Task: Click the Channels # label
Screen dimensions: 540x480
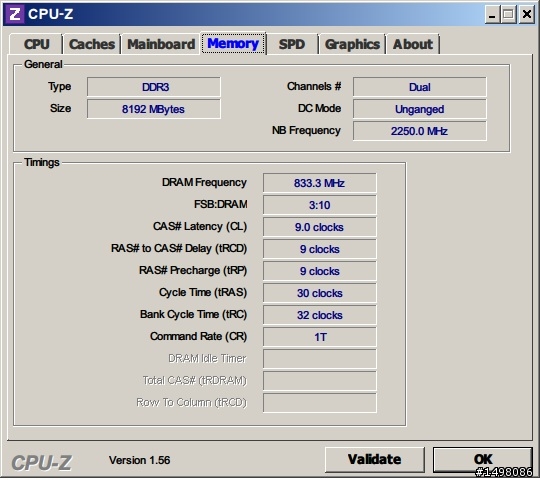Action: 314,86
